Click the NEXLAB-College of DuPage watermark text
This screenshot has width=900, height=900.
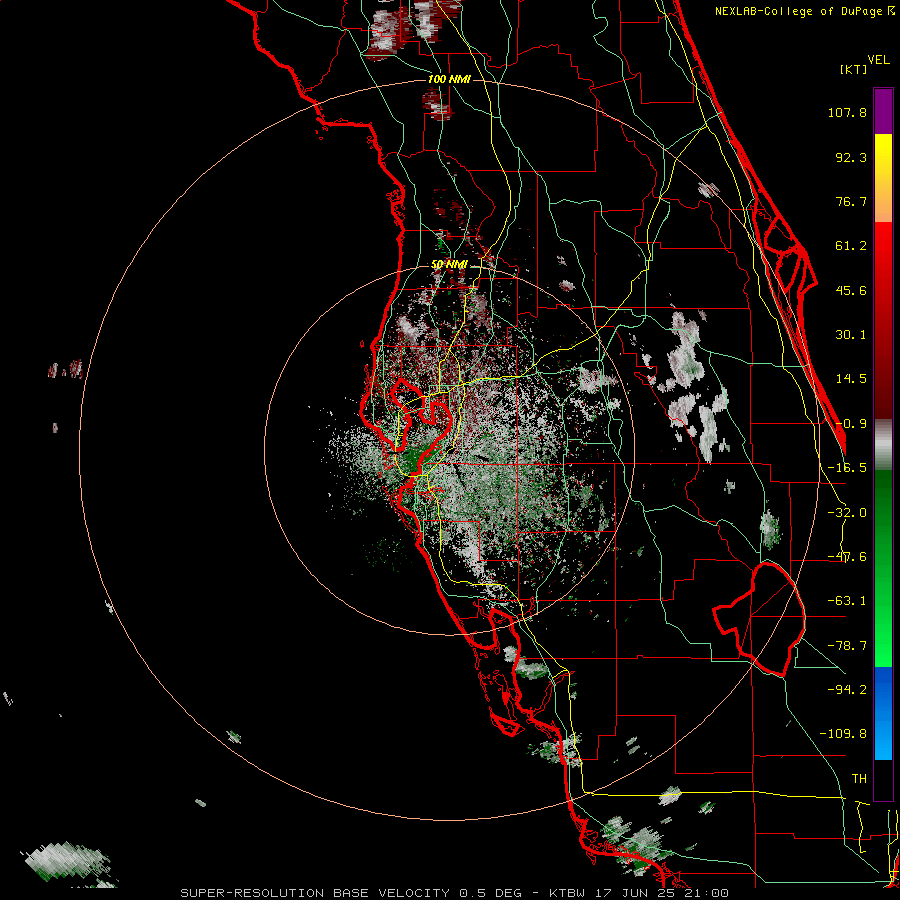point(804,11)
